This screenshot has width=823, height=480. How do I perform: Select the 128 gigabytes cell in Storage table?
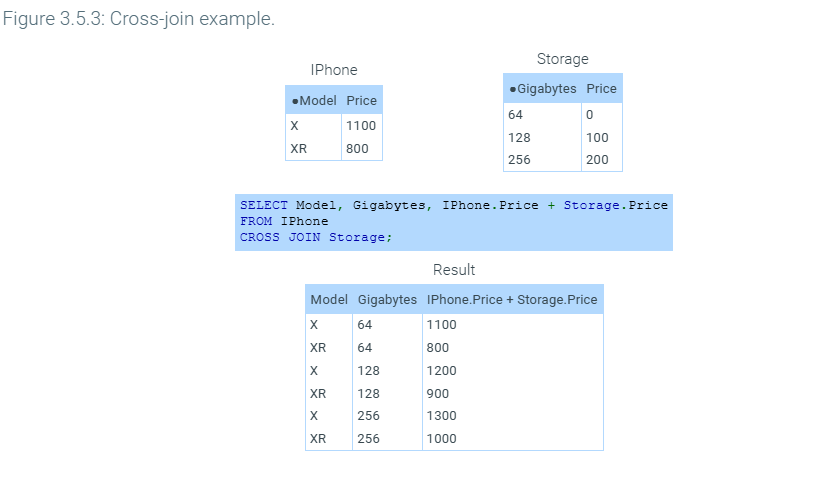coord(519,138)
